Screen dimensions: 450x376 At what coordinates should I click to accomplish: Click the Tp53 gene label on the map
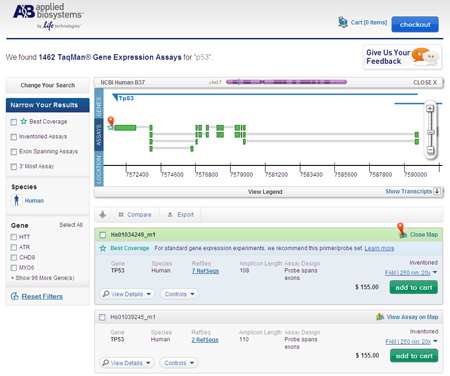click(x=126, y=98)
